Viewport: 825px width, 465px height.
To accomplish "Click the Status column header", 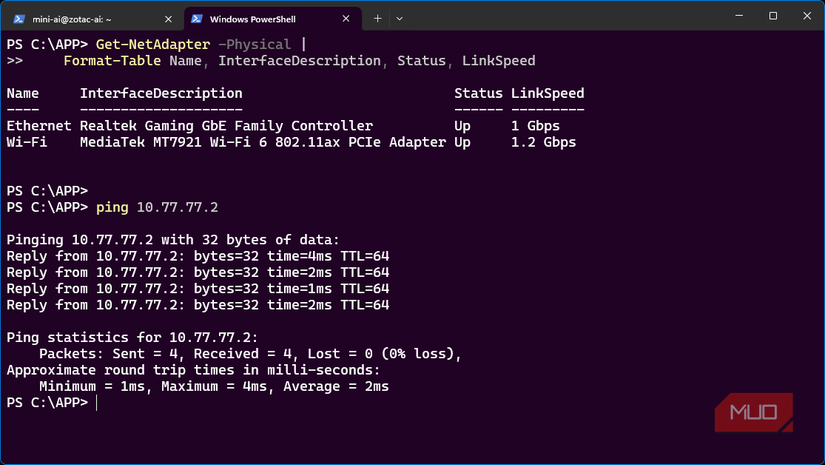I will (478, 93).
